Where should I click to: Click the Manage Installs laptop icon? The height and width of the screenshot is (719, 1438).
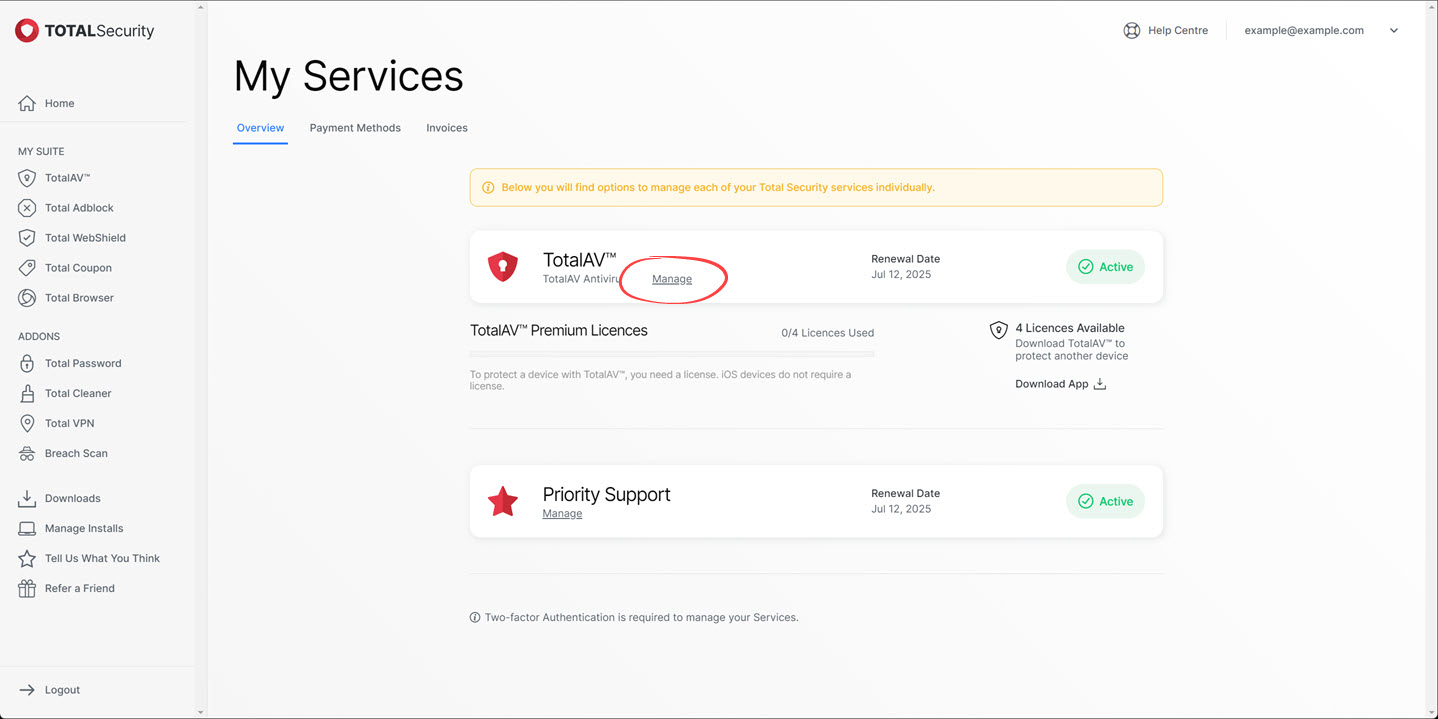coord(27,528)
